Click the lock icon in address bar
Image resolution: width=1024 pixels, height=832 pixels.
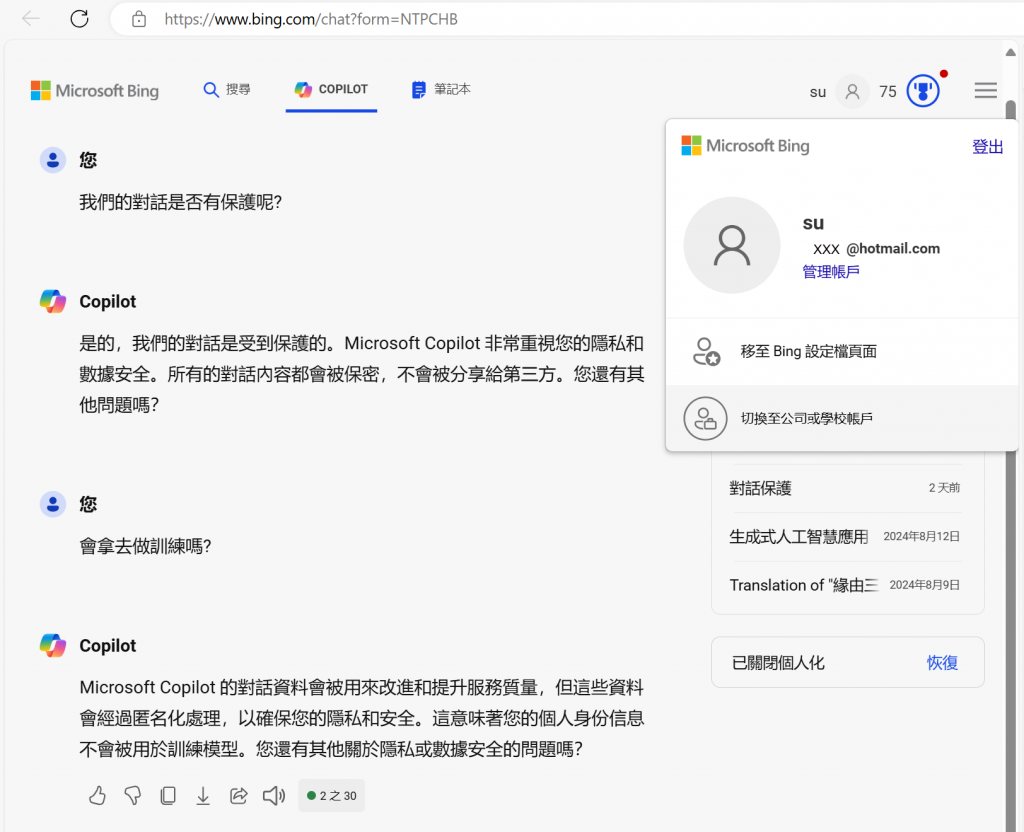tap(138, 19)
